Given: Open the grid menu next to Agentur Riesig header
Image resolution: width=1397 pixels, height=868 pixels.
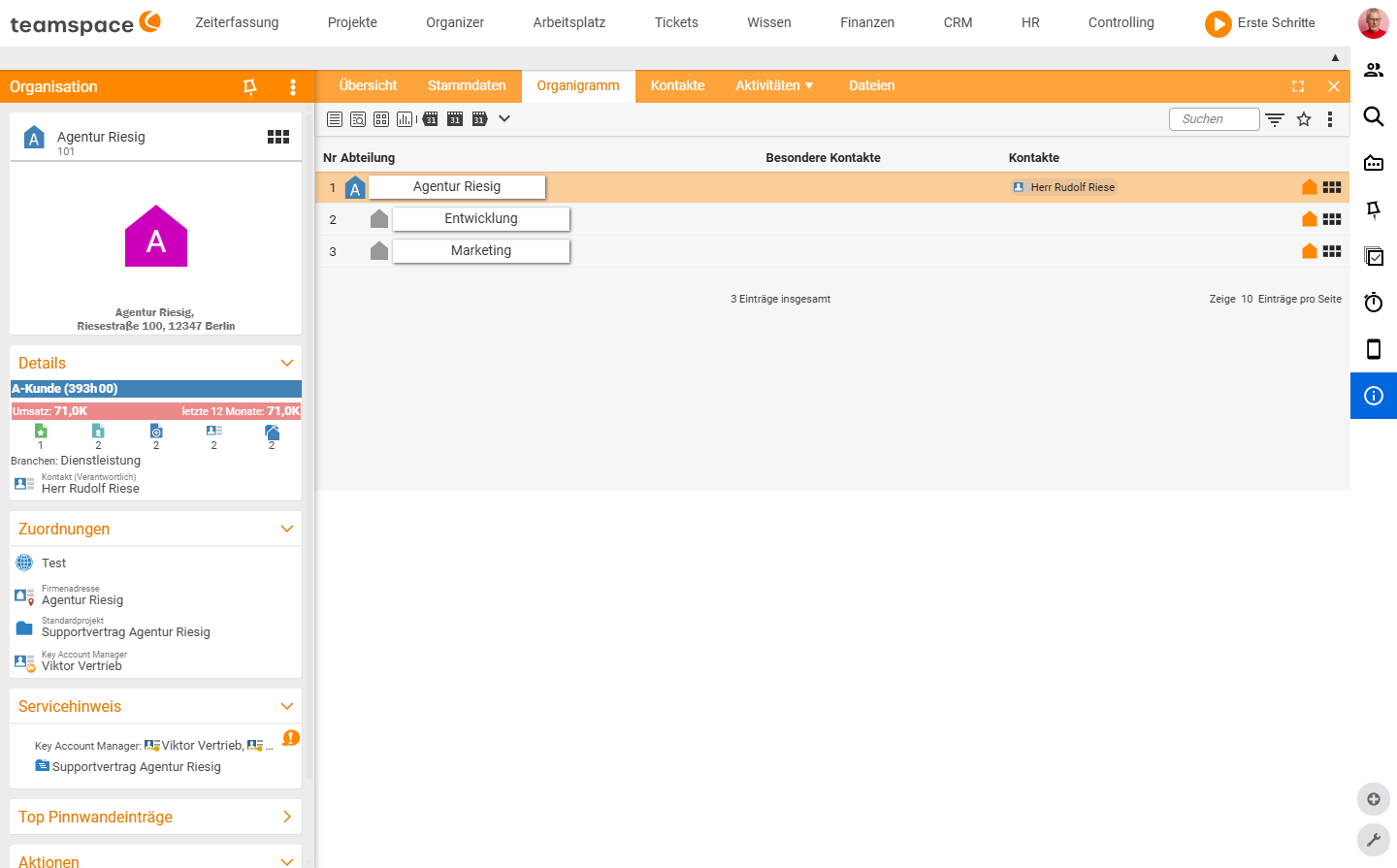Looking at the screenshot, I should pyautogui.click(x=278, y=137).
